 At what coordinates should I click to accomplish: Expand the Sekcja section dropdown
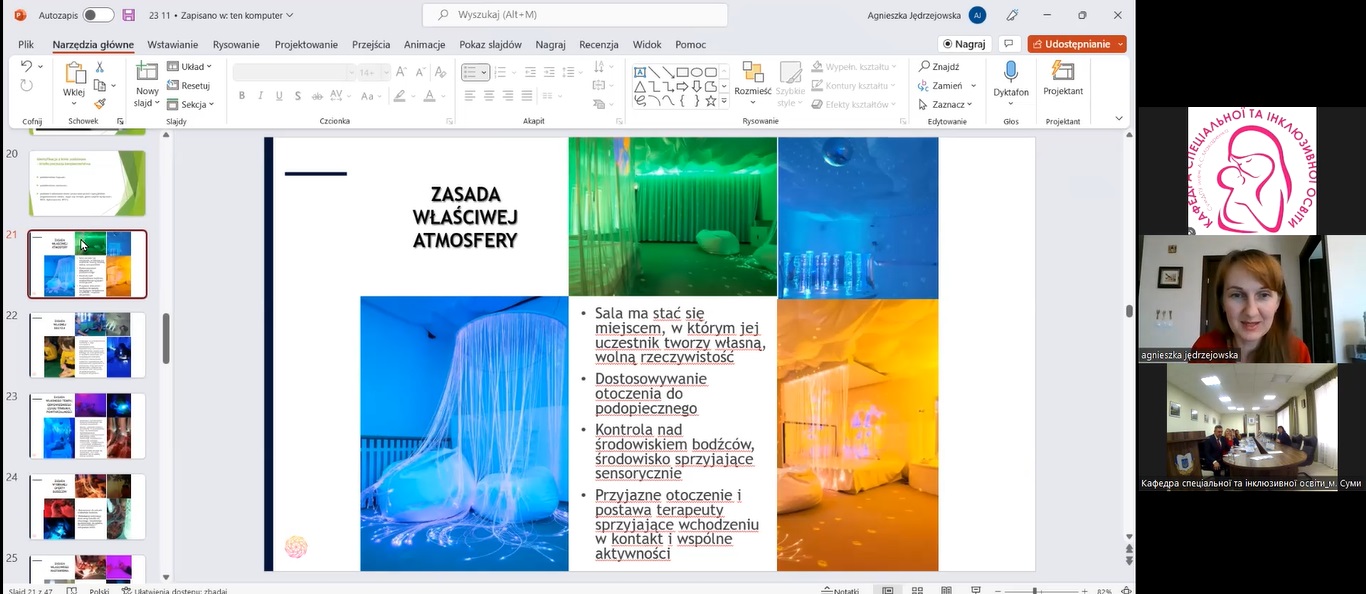coord(191,105)
